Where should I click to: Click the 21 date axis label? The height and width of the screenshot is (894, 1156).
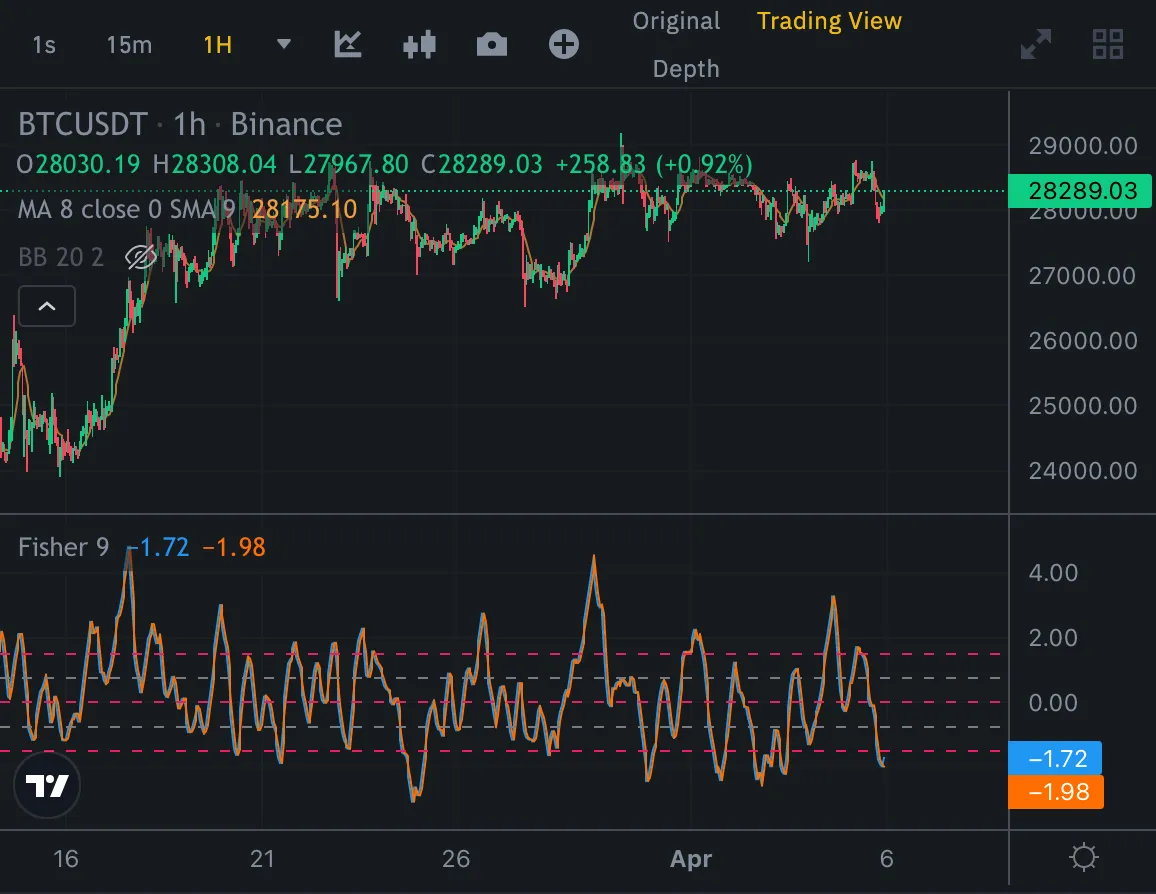point(262,859)
